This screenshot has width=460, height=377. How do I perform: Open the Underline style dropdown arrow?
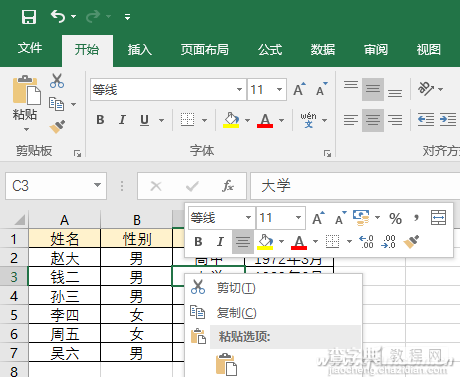click(161, 120)
